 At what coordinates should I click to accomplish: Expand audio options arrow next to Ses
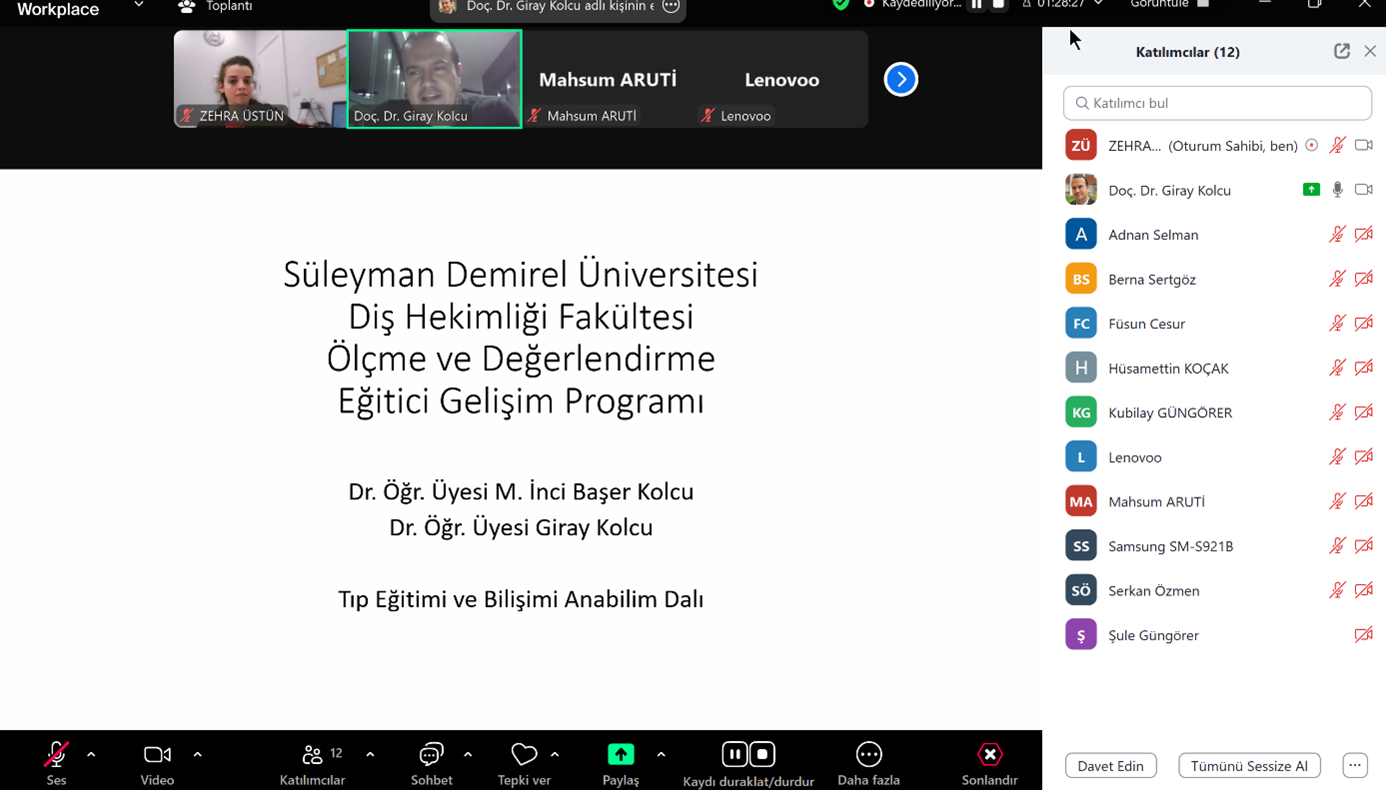(x=91, y=755)
